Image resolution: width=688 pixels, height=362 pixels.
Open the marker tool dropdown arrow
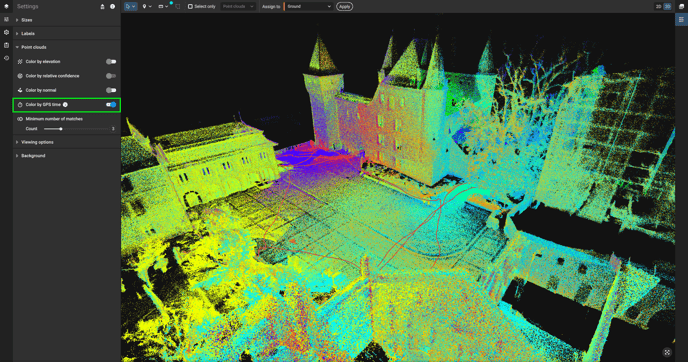pos(150,7)
